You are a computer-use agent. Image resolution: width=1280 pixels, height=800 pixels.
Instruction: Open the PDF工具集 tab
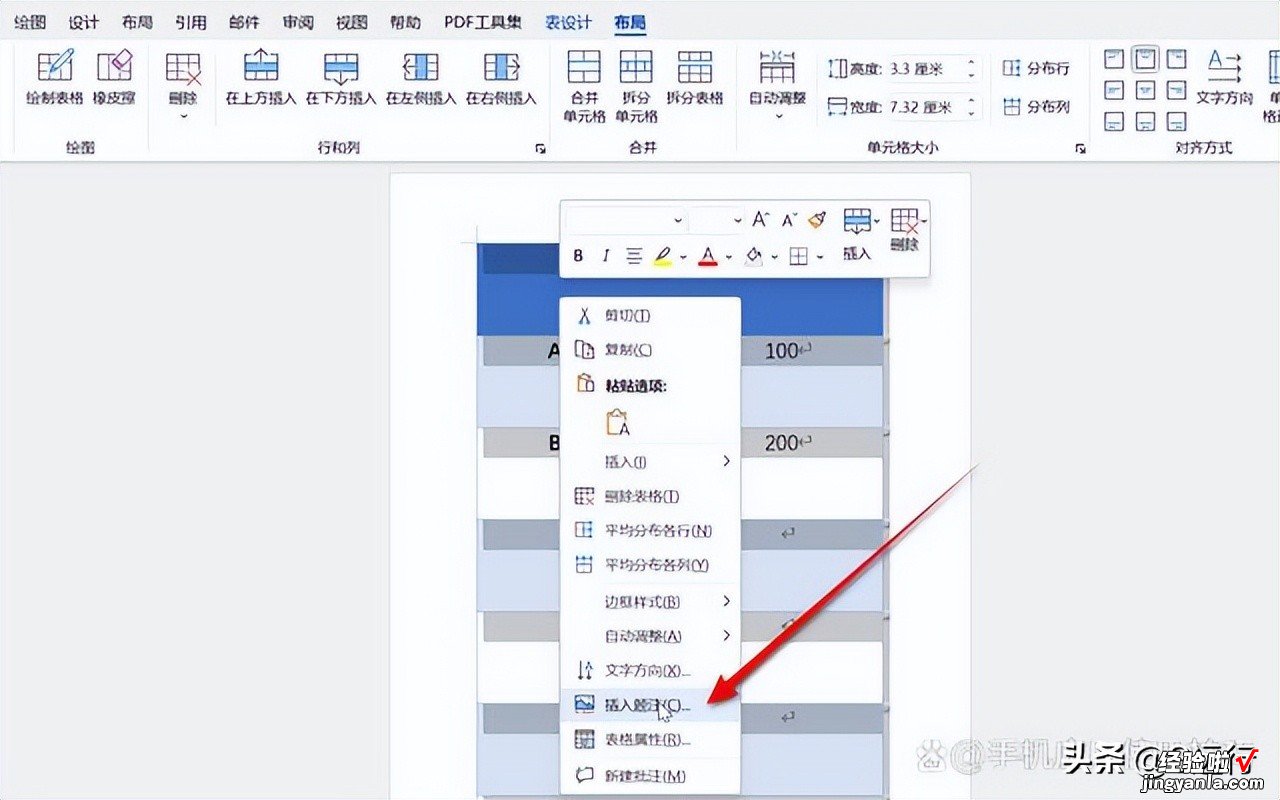pos(484,22)
